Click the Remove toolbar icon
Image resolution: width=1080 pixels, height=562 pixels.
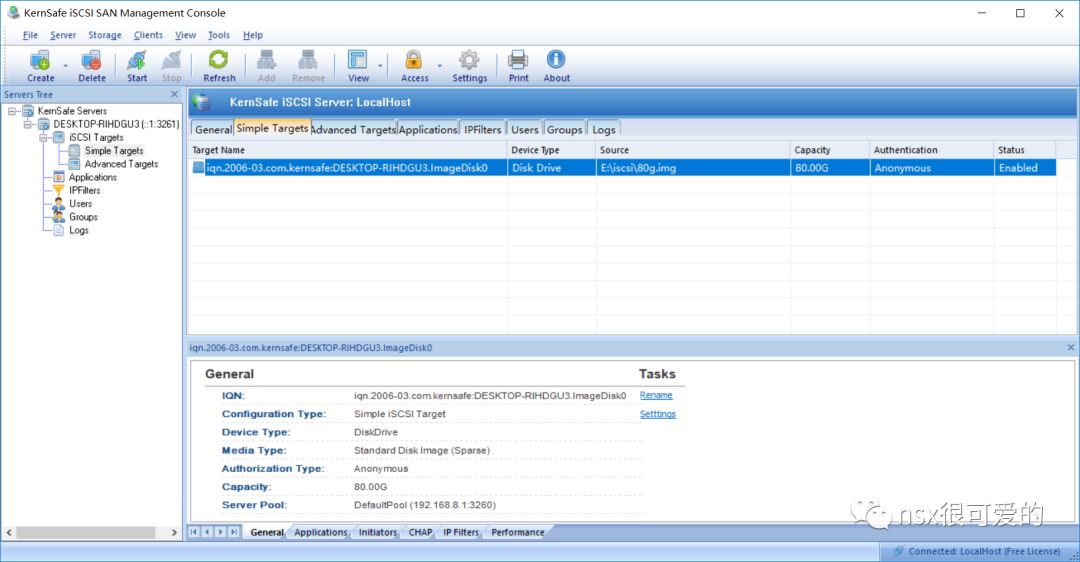308,61
